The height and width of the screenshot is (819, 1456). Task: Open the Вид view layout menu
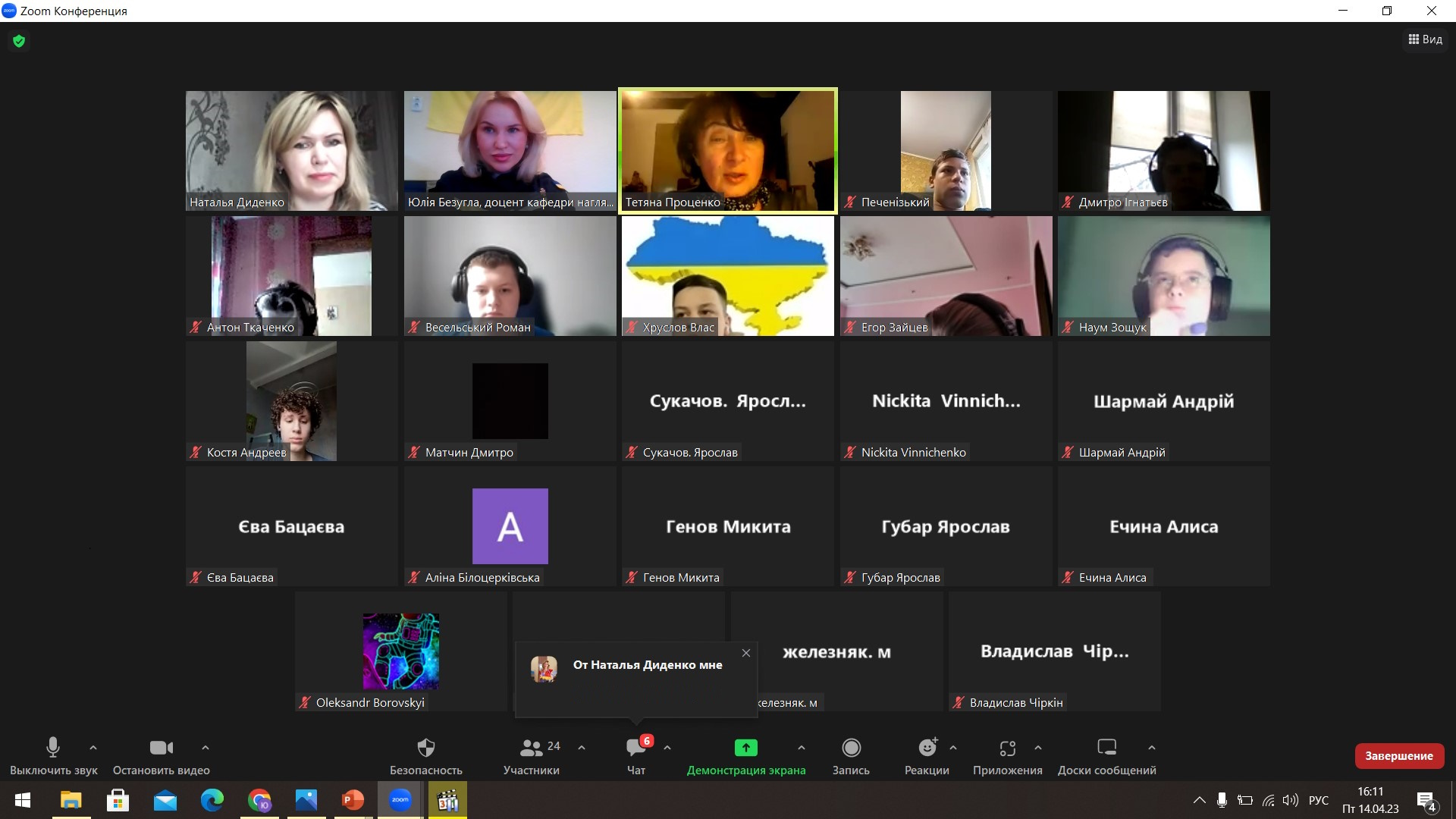click(x=1425, y=39)
